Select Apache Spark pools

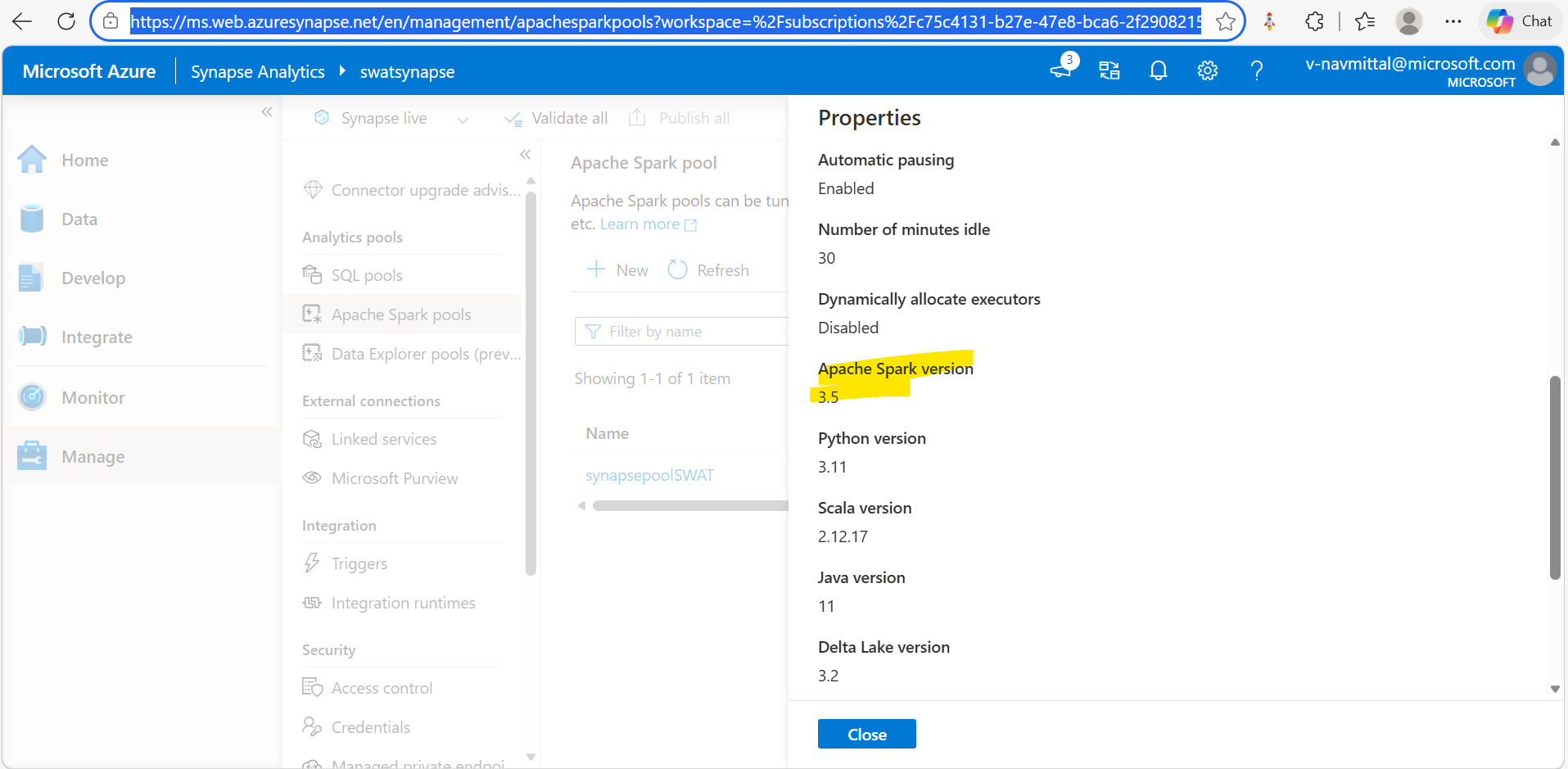[x=402, y=314]
